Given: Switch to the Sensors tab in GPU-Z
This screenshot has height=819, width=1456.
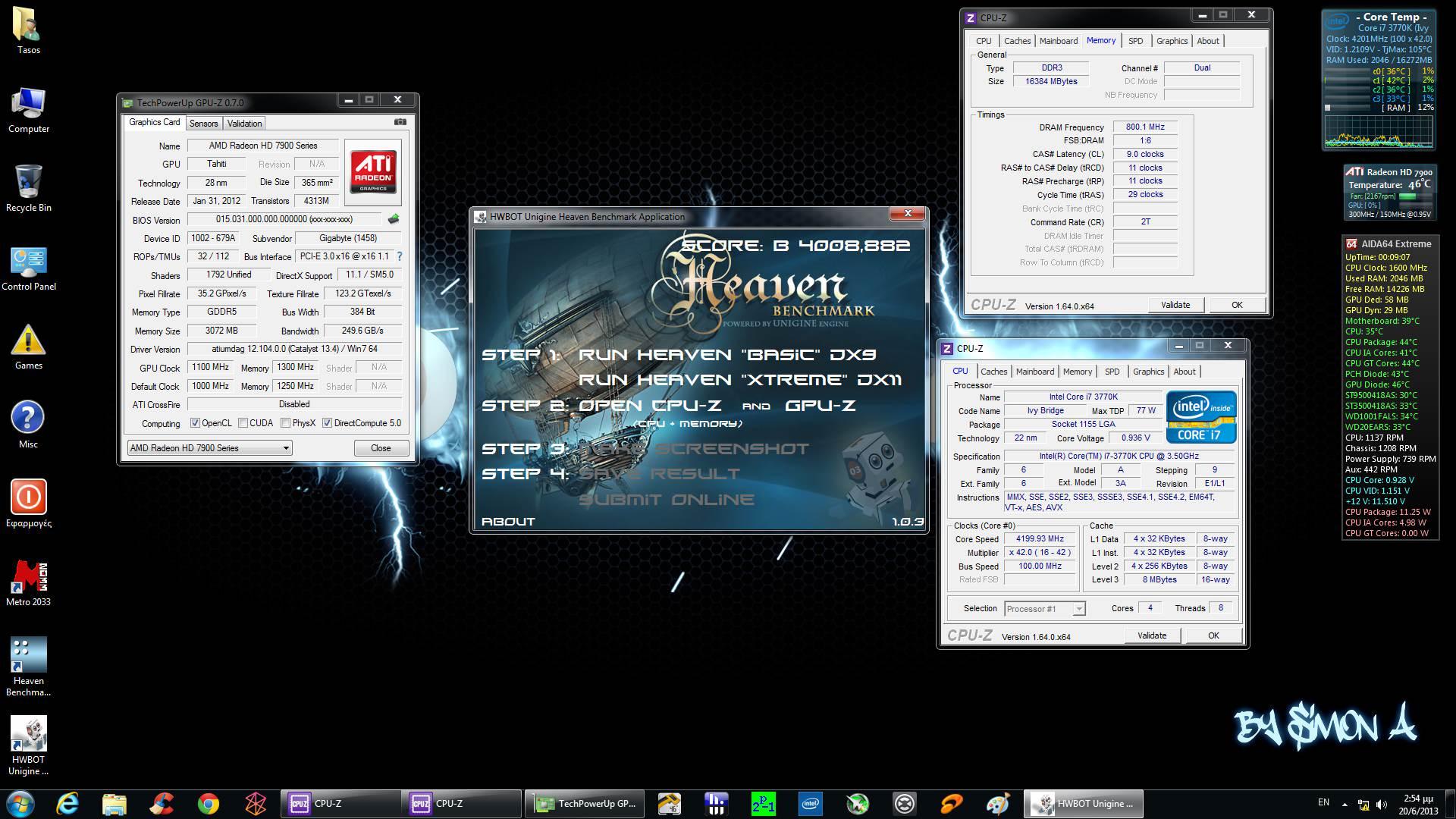Looking at the screenshot, I should pos(203,123).
